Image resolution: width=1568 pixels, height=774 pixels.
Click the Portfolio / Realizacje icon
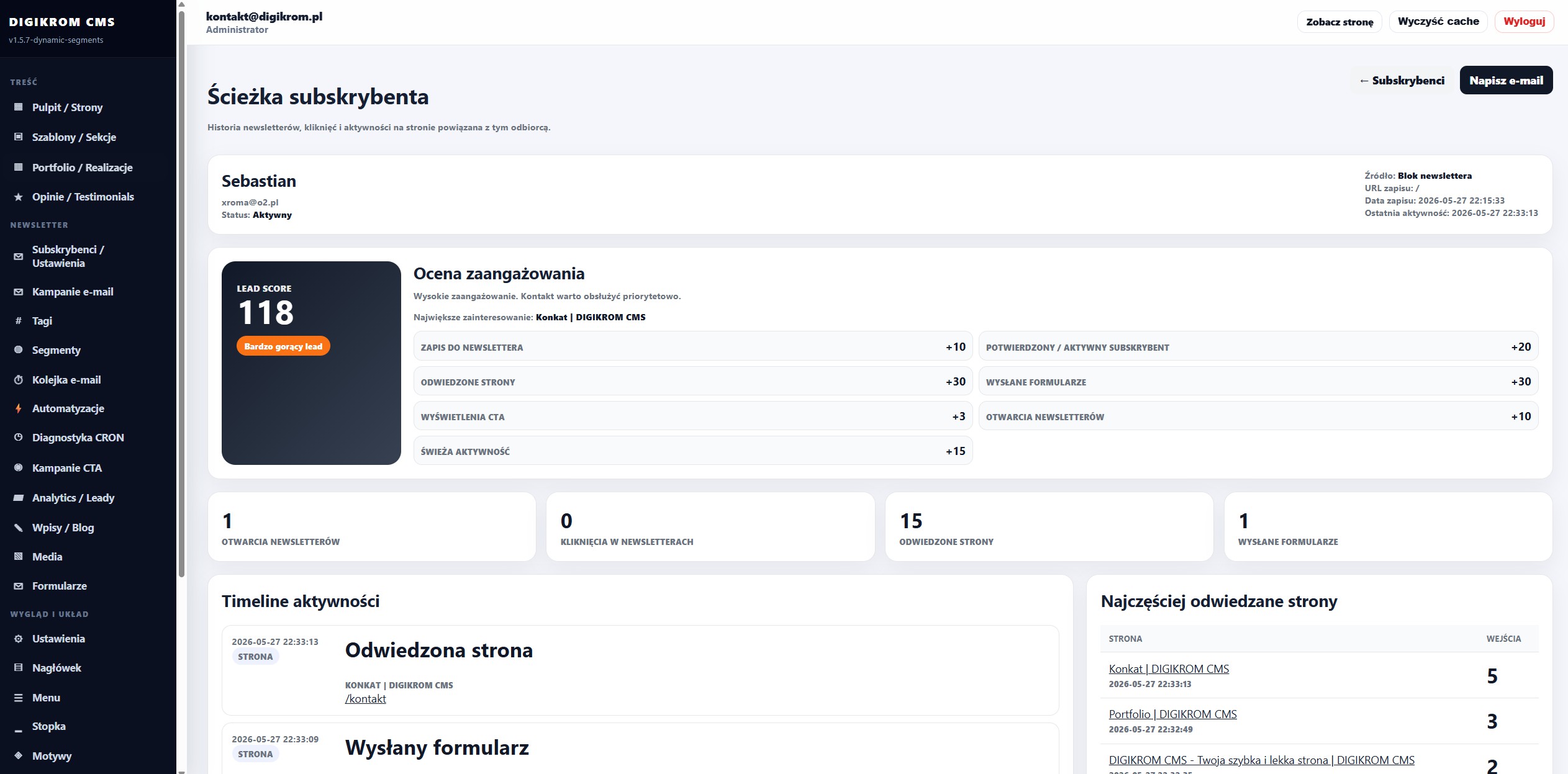click(x=19, y=168)
